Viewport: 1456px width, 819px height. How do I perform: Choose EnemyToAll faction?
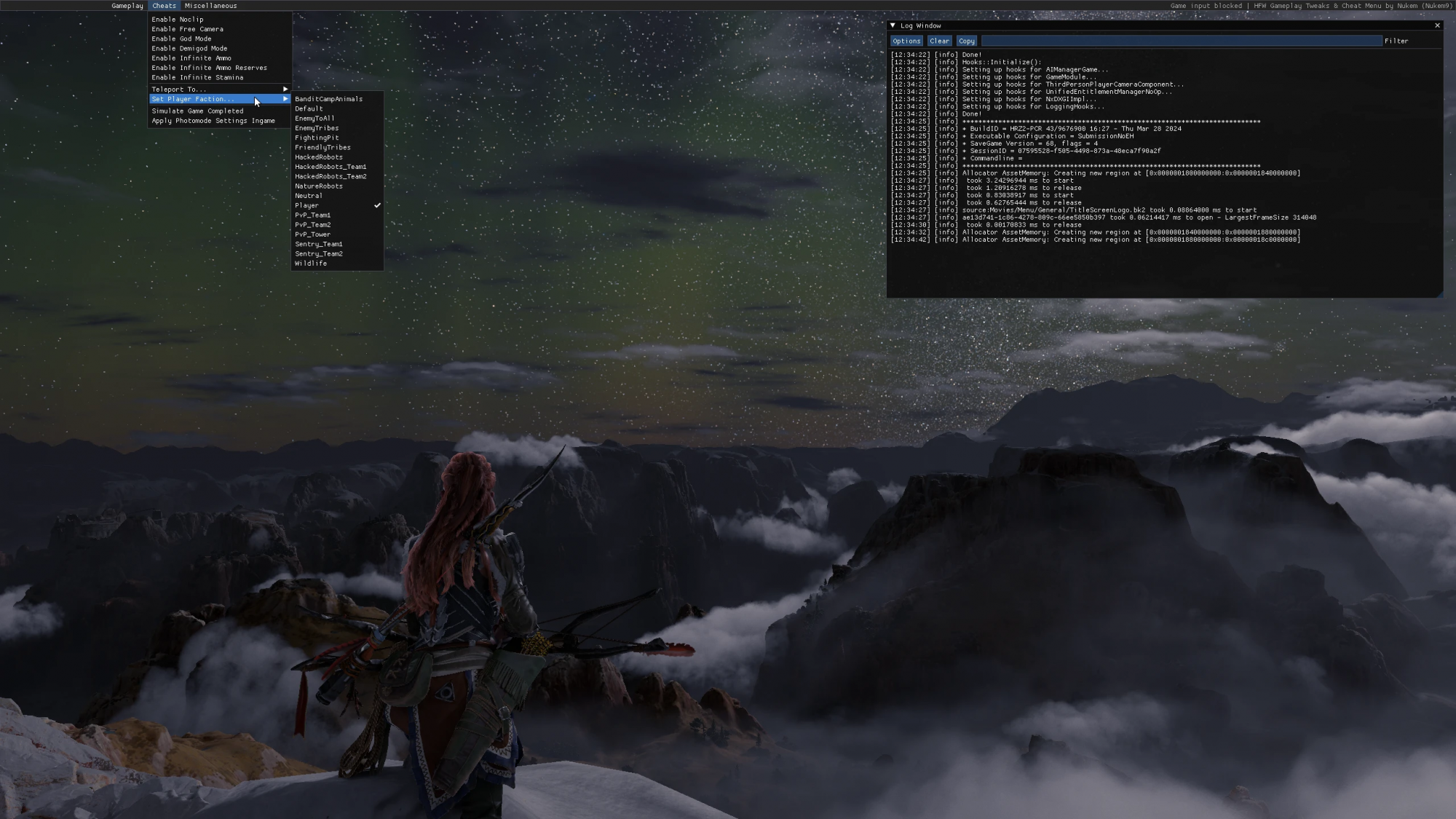[x=337, y=118]
